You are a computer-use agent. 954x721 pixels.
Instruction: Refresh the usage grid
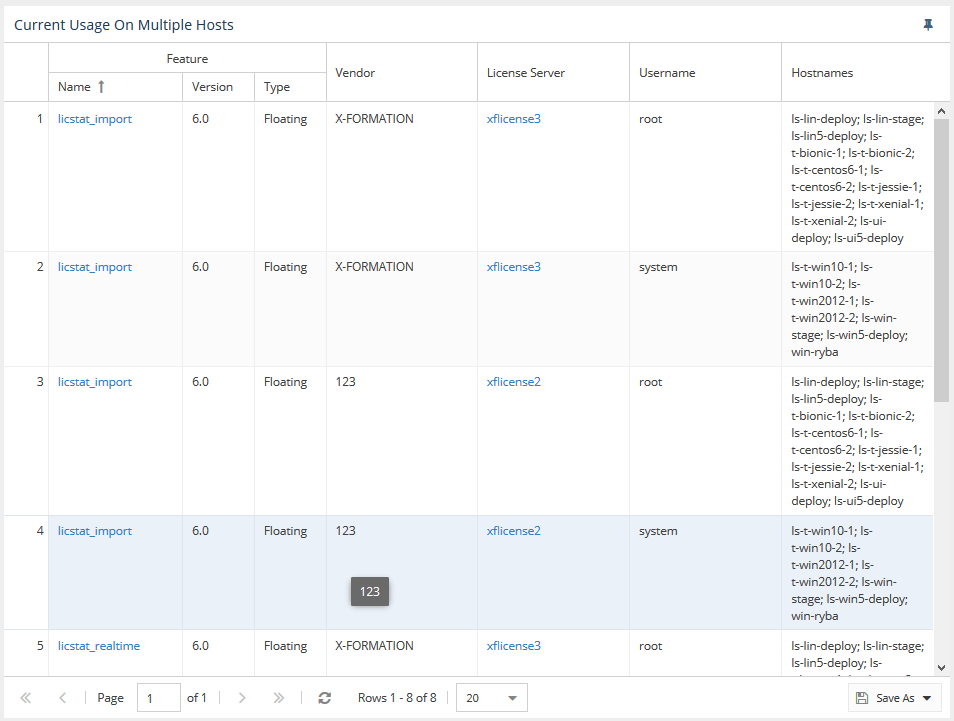325,698
